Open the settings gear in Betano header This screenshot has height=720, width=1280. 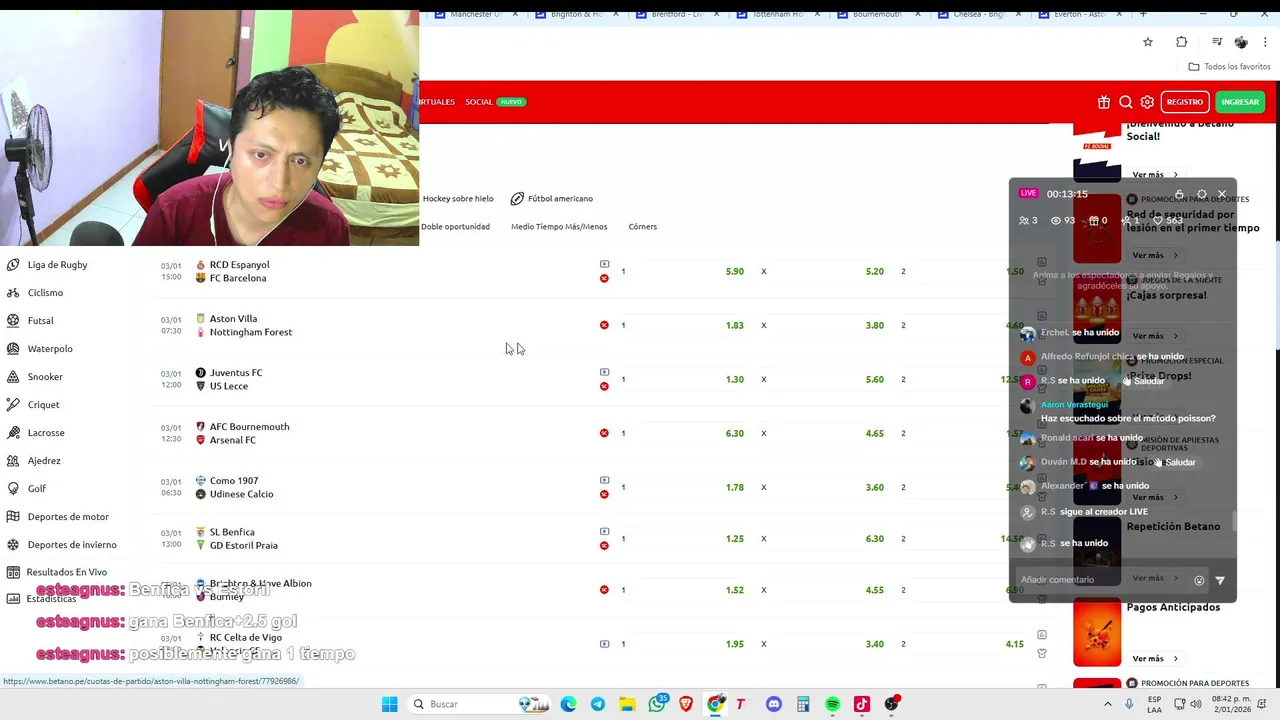[x=1147, y=102]
